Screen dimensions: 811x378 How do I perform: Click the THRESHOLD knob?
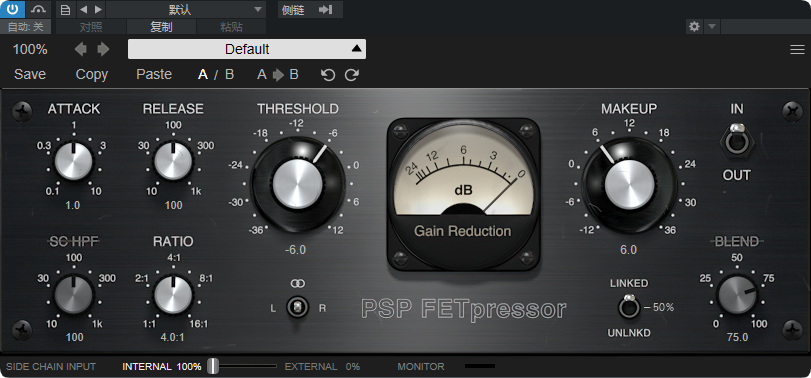297,184
